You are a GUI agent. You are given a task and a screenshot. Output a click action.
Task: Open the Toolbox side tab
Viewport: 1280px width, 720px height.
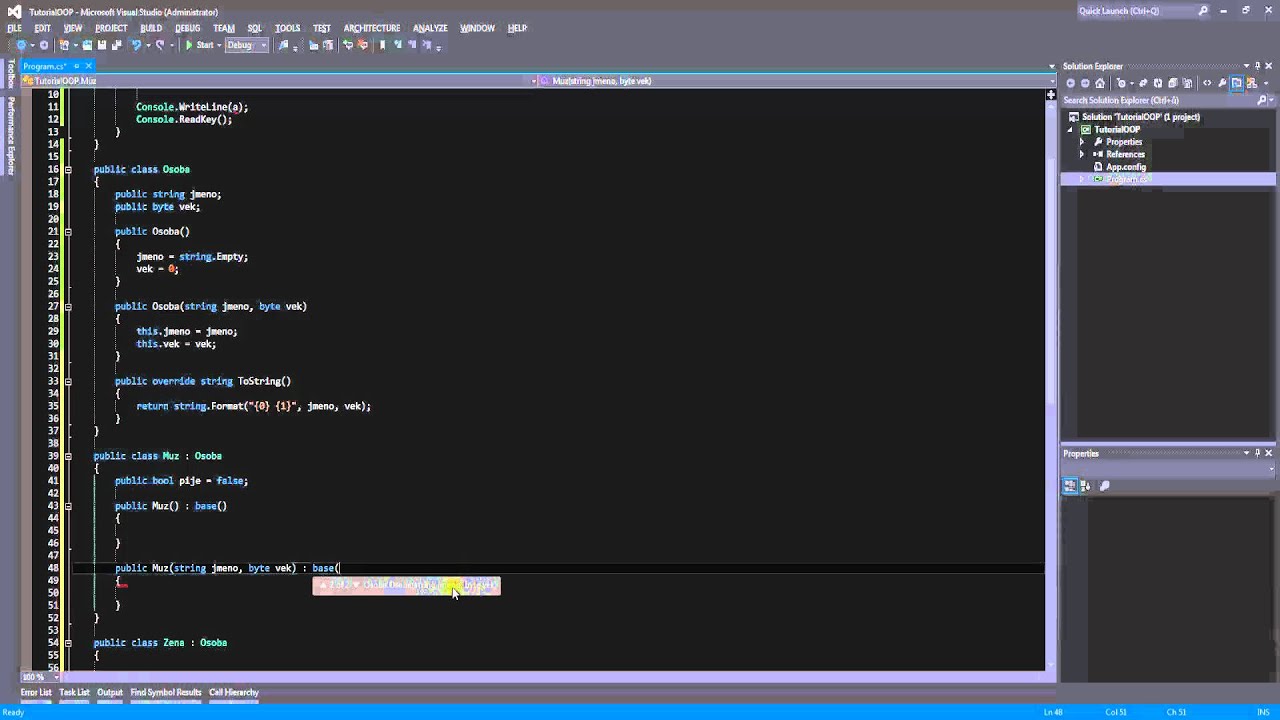point(11,74)
